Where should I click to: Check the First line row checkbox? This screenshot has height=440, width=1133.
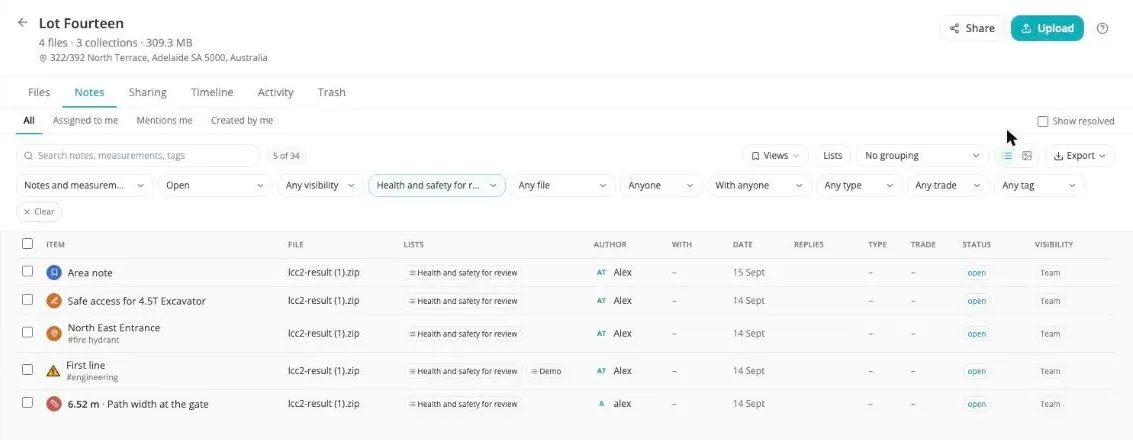pos(27,369)
